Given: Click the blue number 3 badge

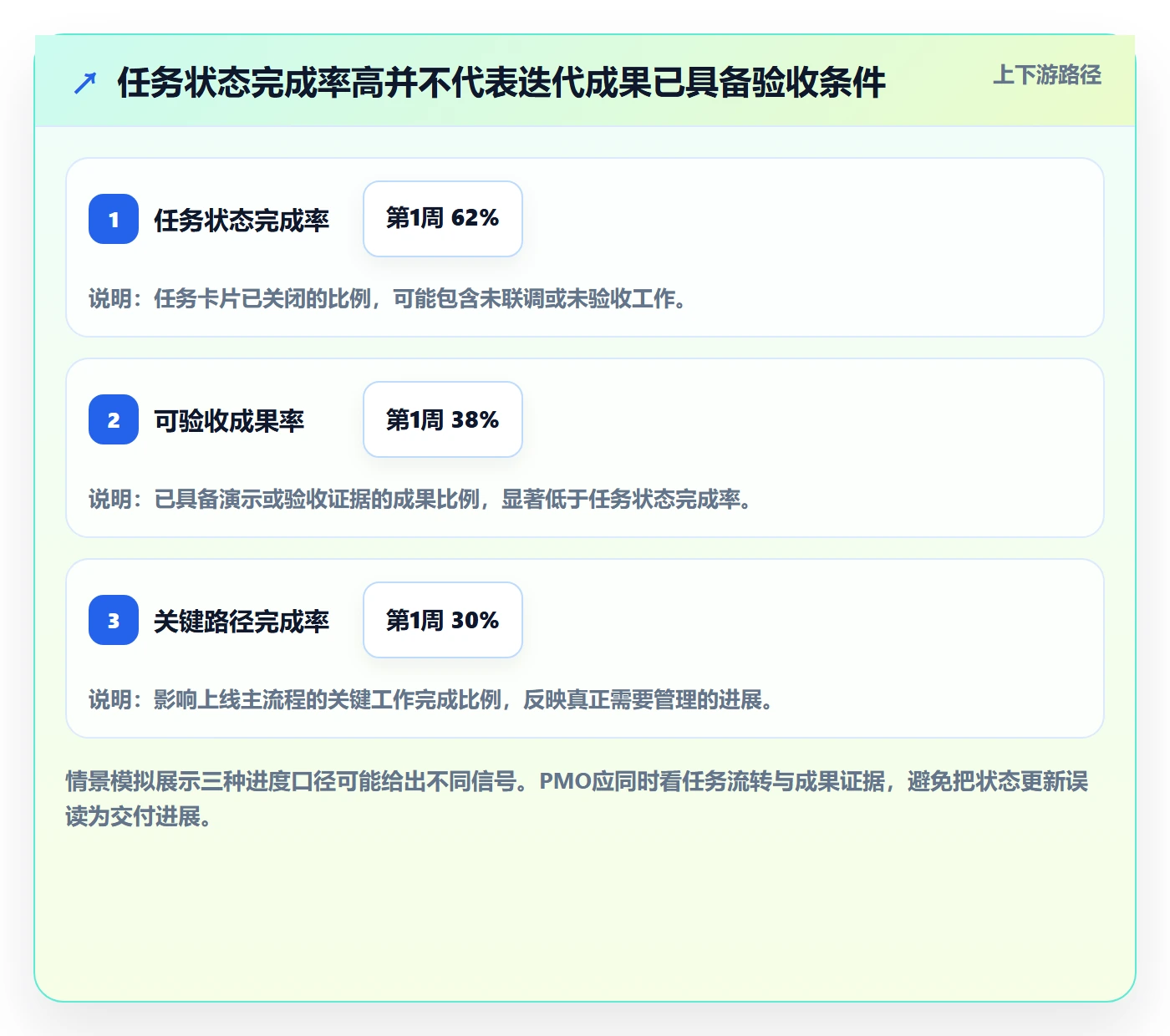Looking at the screenshot, I should (x=114, y=620).
